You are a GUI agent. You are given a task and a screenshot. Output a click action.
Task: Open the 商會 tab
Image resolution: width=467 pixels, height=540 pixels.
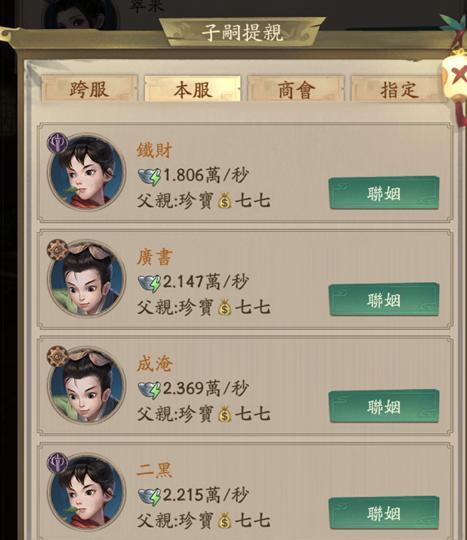click(296, 89)
